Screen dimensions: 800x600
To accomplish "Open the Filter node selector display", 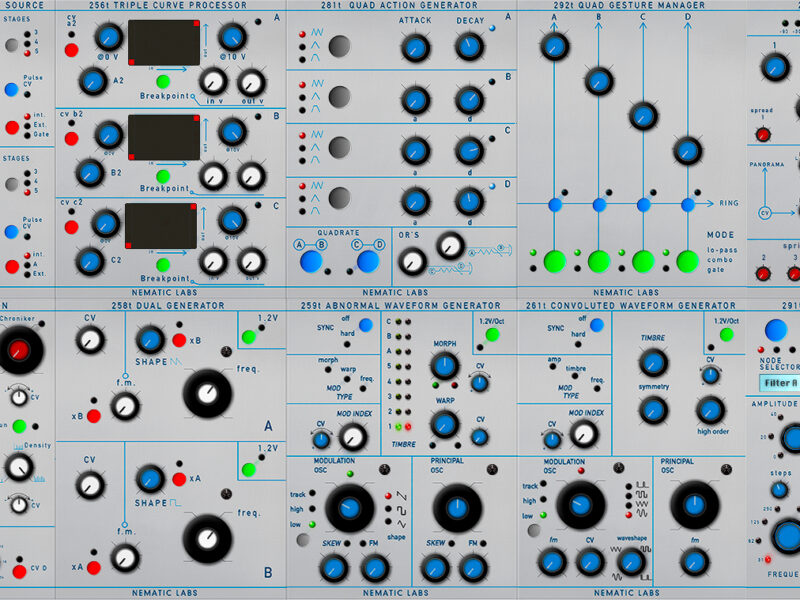I will 779,382.
